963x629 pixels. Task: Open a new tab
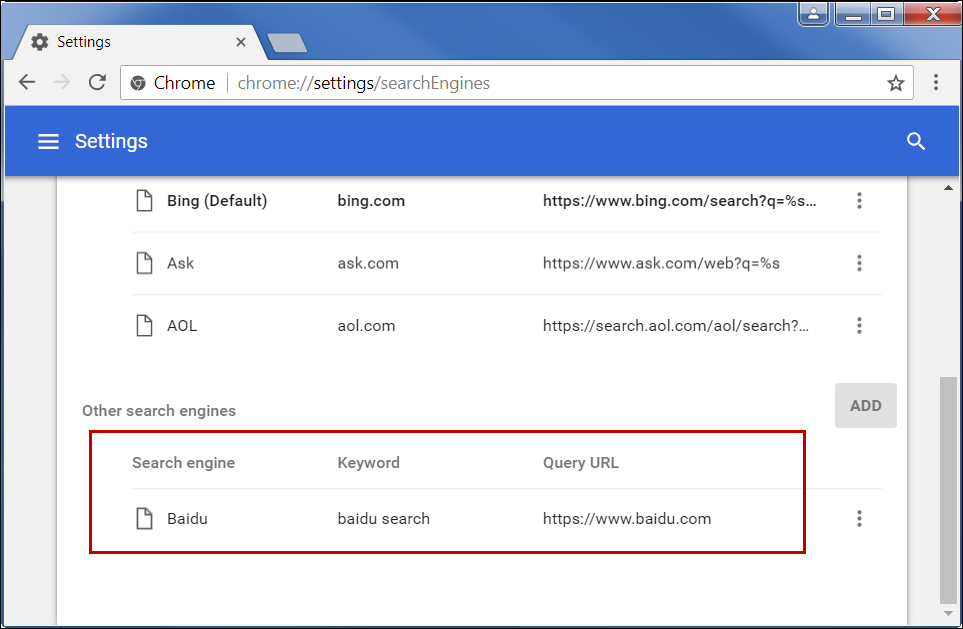(x=288, y=43)
